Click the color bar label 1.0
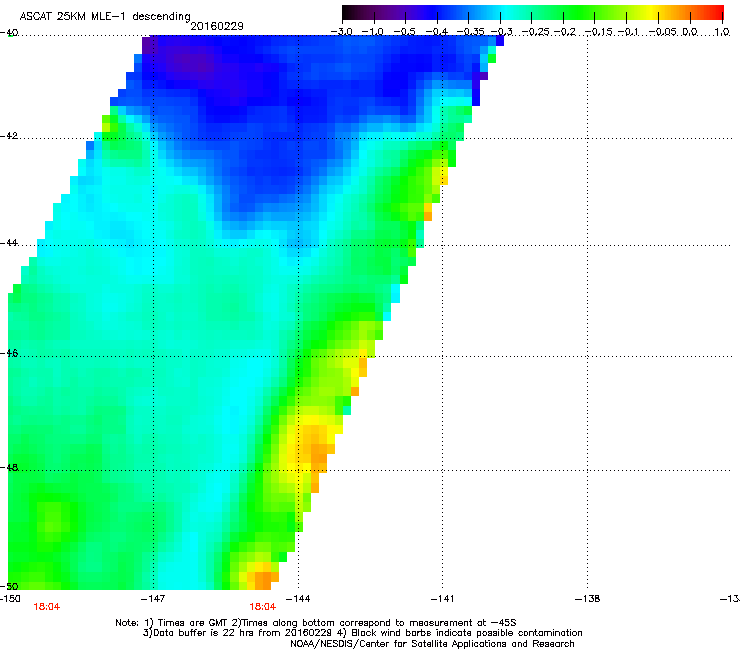The height and width of the screenshot is (650, 740). [x=722, y=32]
